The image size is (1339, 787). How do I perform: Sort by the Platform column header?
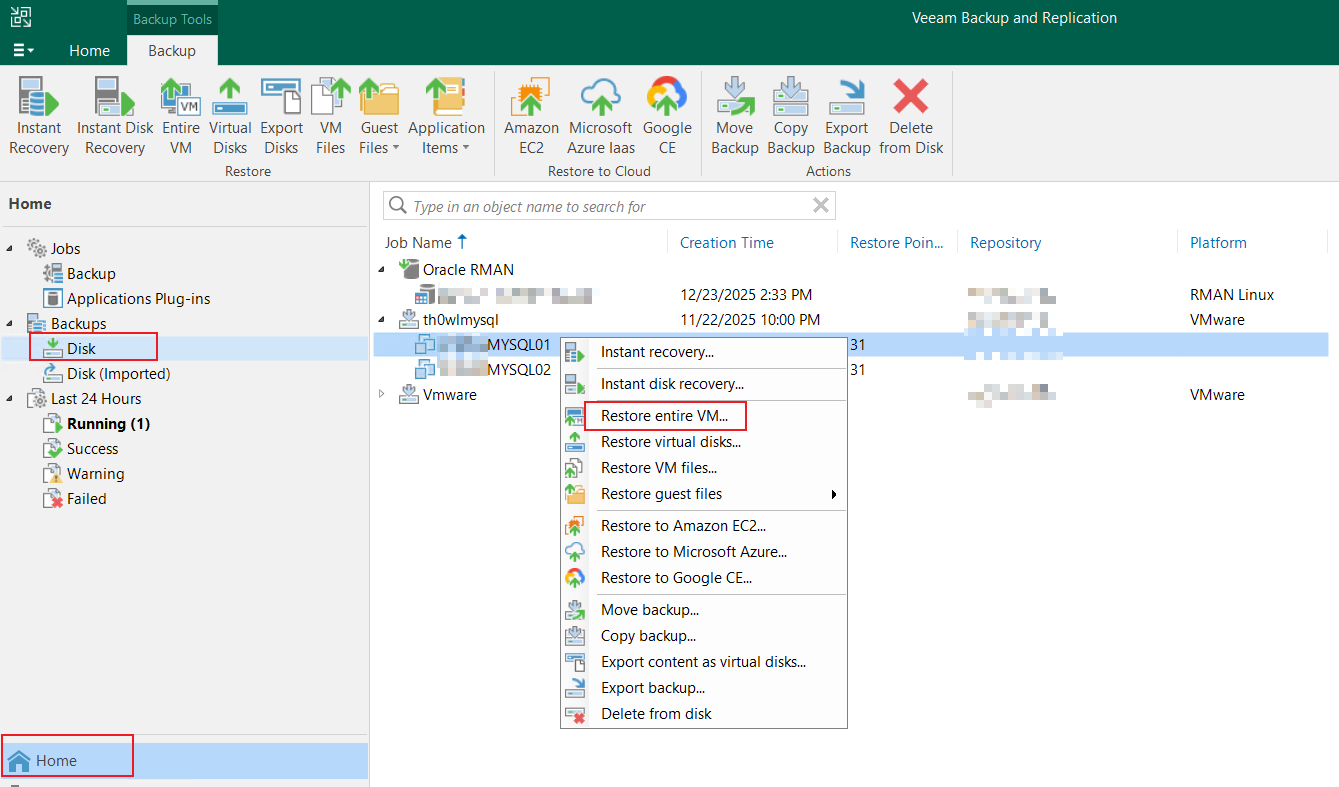tap(1218, 242)
